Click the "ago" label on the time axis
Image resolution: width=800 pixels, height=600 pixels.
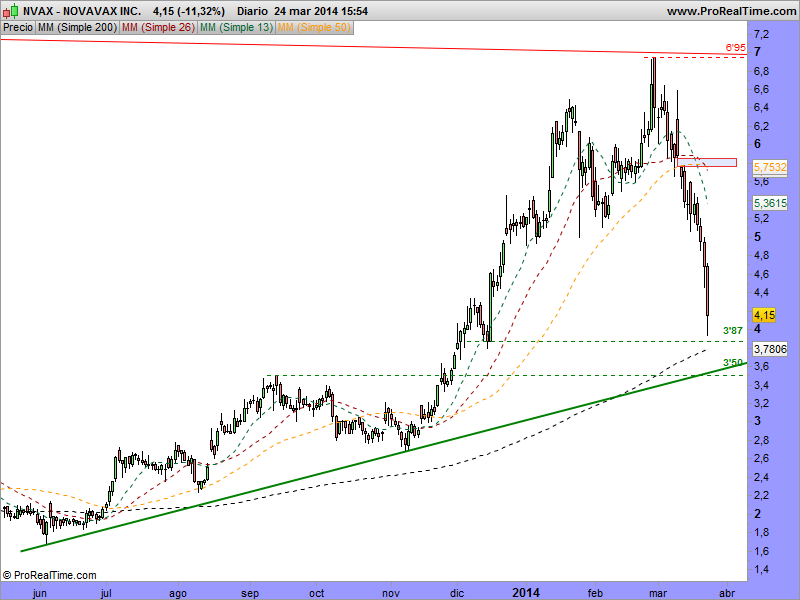pos(178,593)
